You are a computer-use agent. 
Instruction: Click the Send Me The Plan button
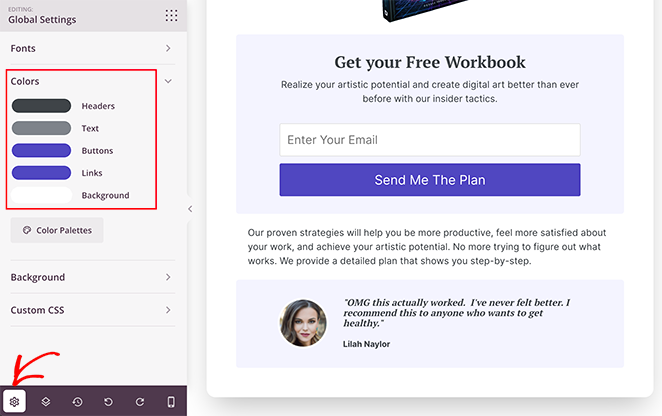[430, 180]
